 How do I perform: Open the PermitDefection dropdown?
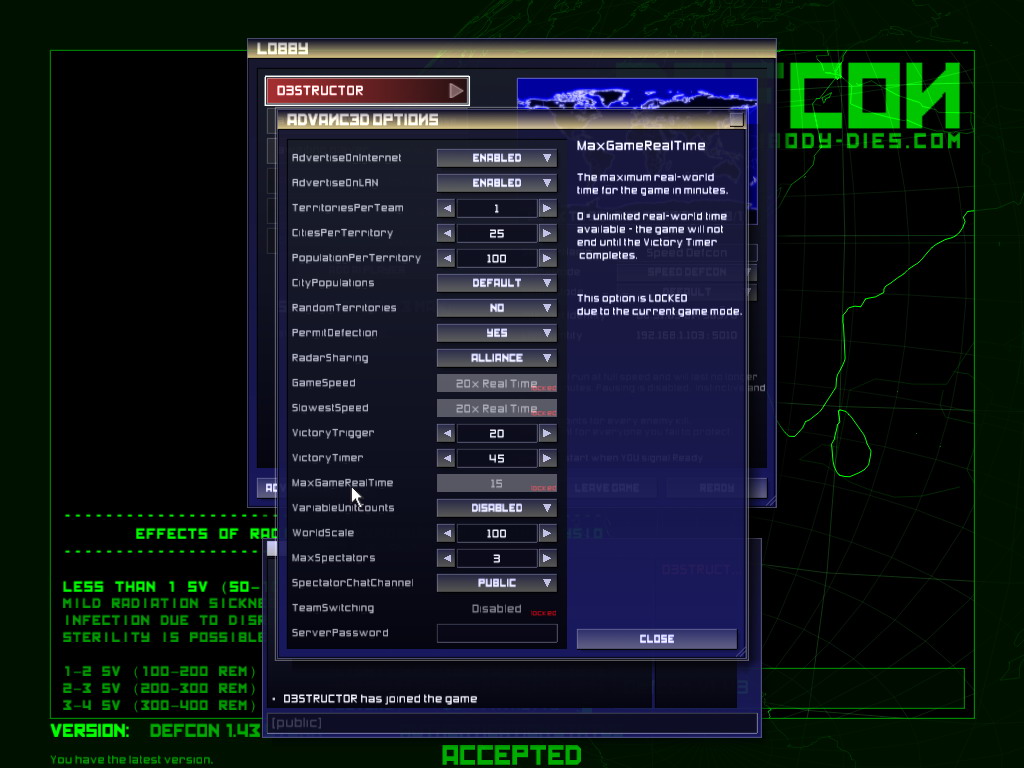pyautogui.click(x=497, y=333)
